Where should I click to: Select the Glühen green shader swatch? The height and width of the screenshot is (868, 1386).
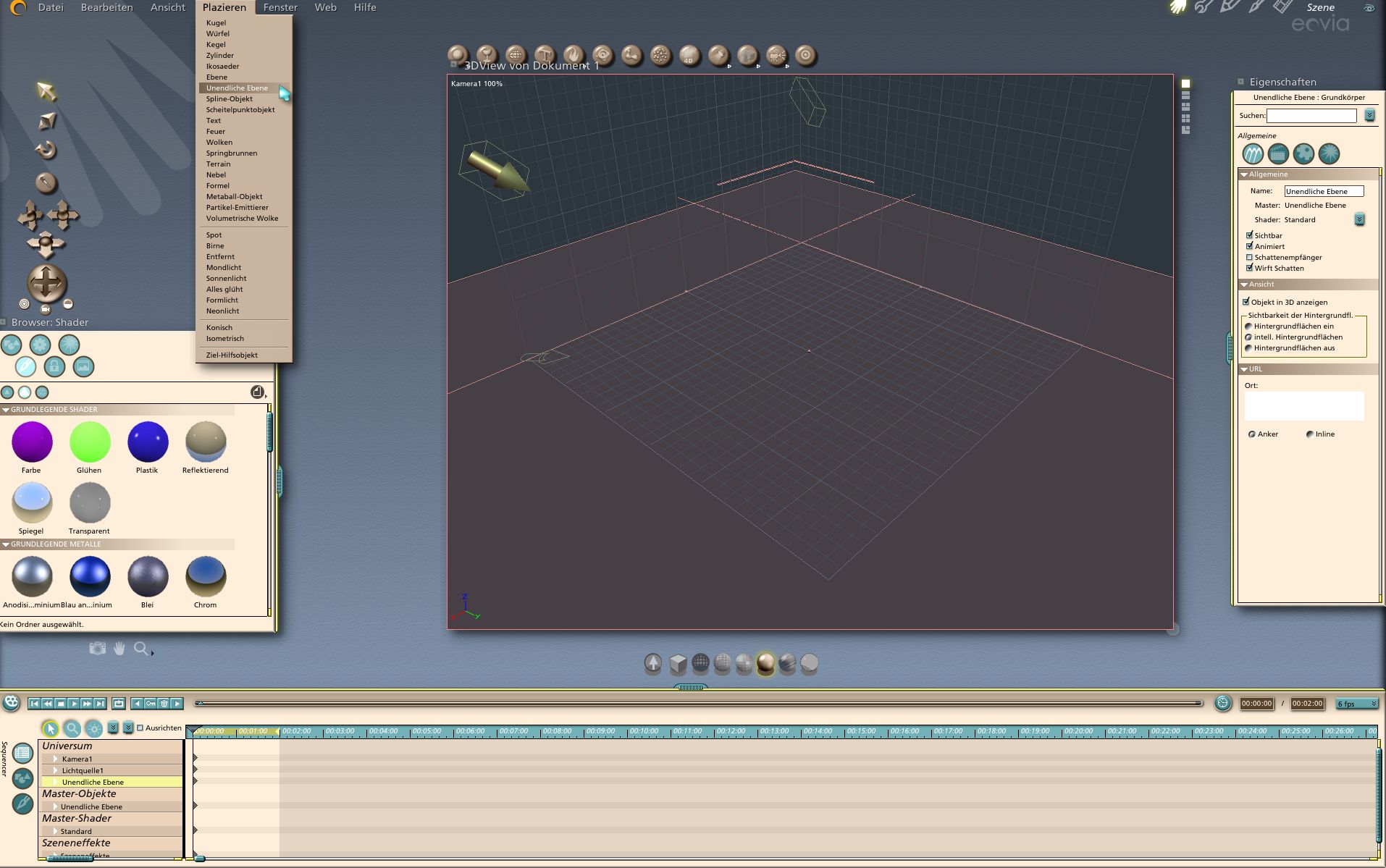(x=90, y=442)
